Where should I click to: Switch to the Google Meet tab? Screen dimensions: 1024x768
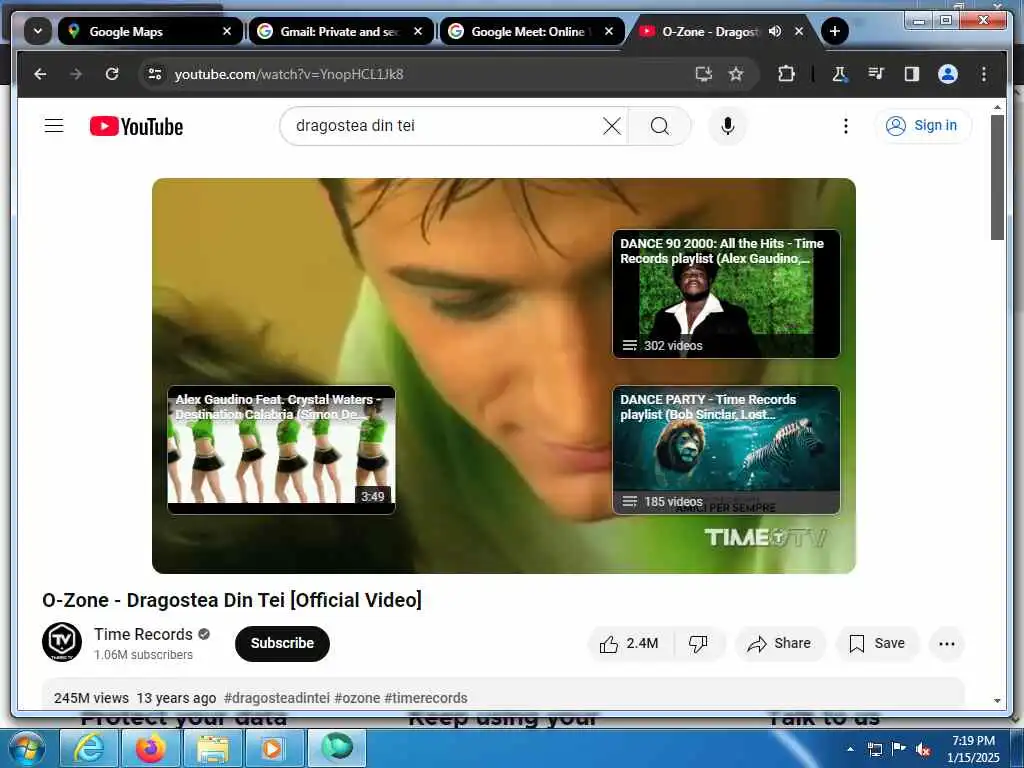tap(532, 31)
